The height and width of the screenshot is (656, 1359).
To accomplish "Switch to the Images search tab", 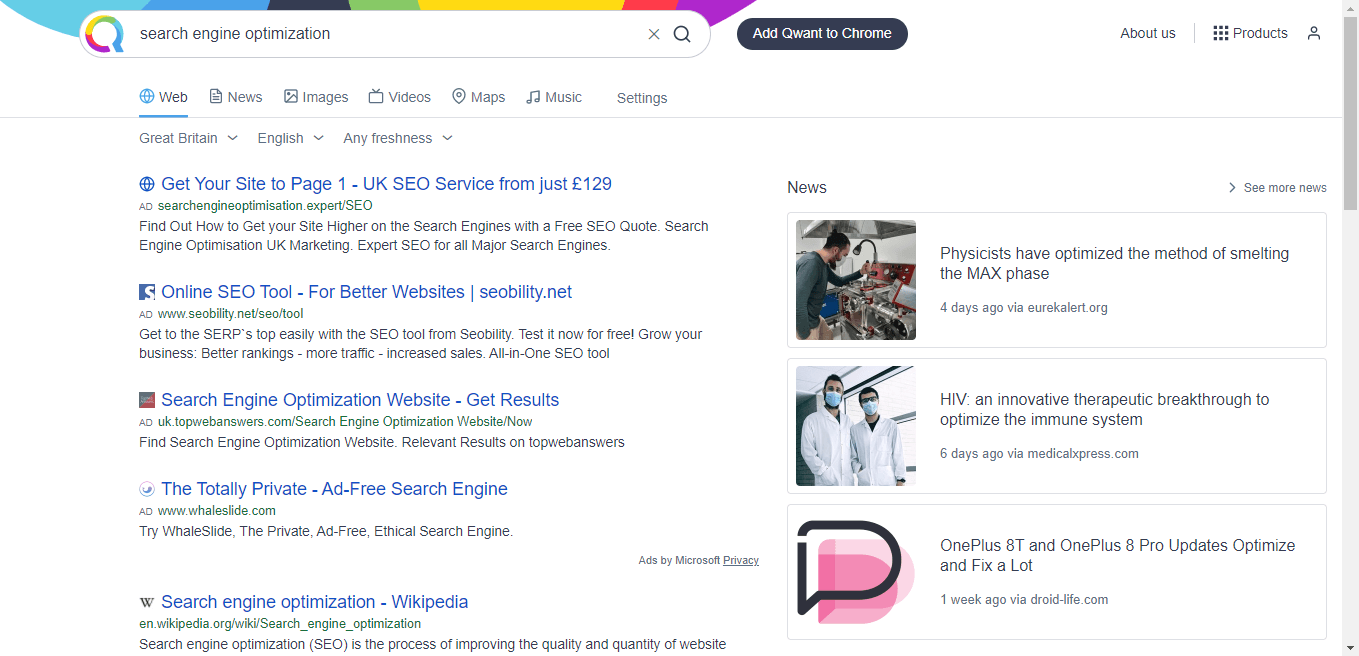I will [316, 96].
